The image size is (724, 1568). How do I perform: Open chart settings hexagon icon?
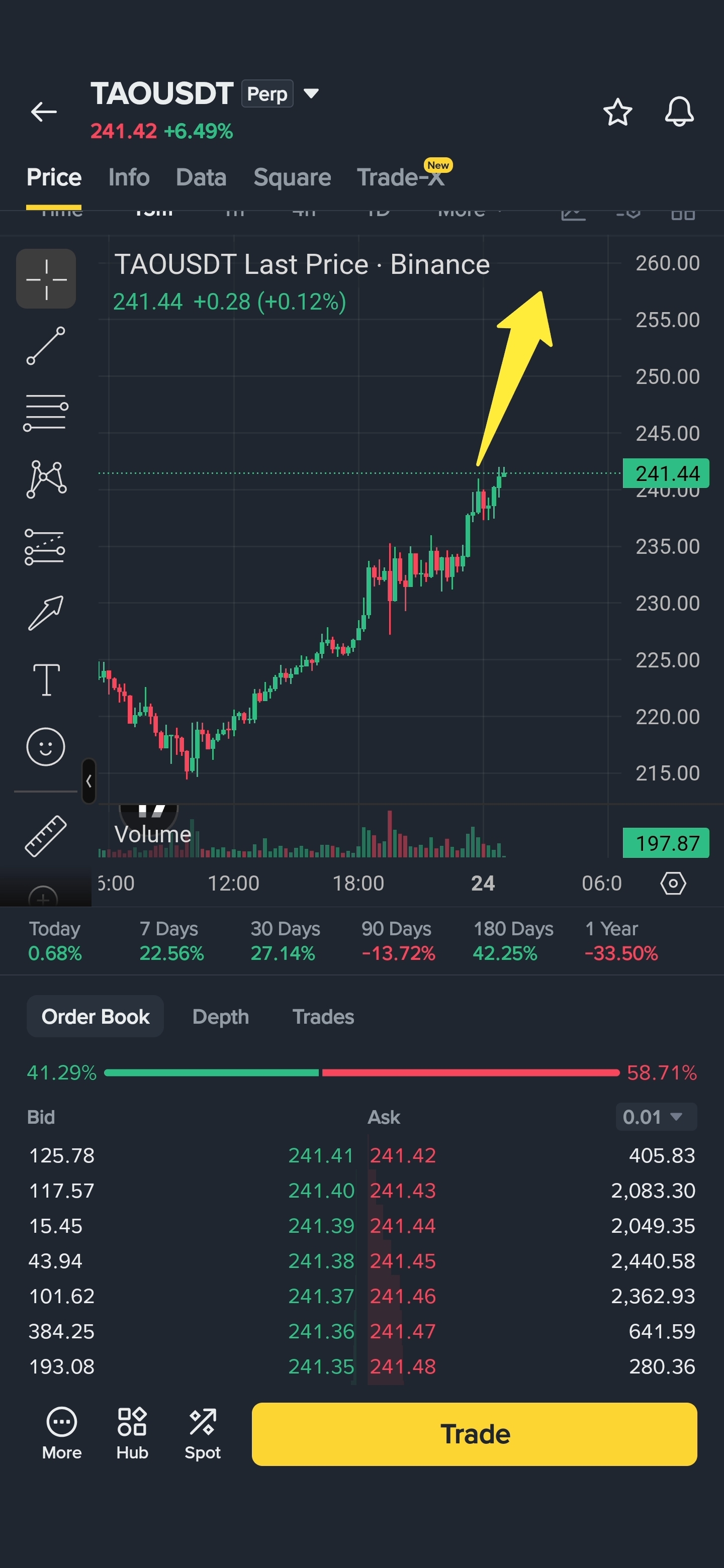673,883
